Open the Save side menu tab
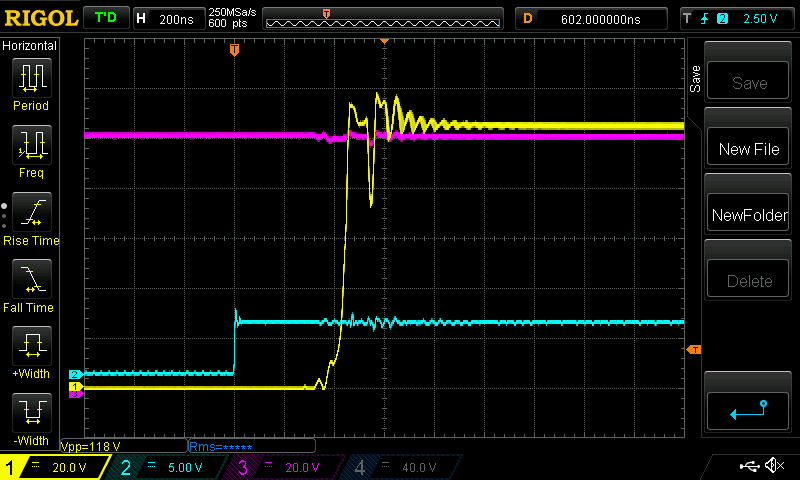The width and height of the screenshot is (800, 480). (695, 80)
